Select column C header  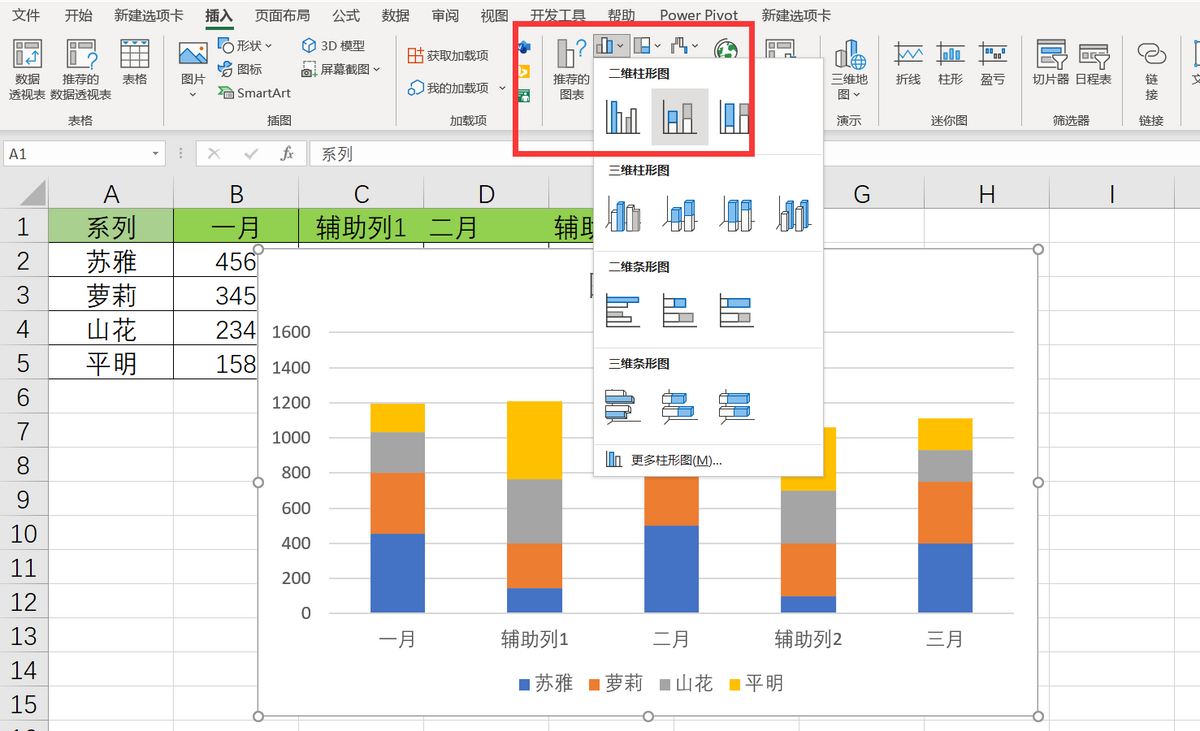pos(361,194)
